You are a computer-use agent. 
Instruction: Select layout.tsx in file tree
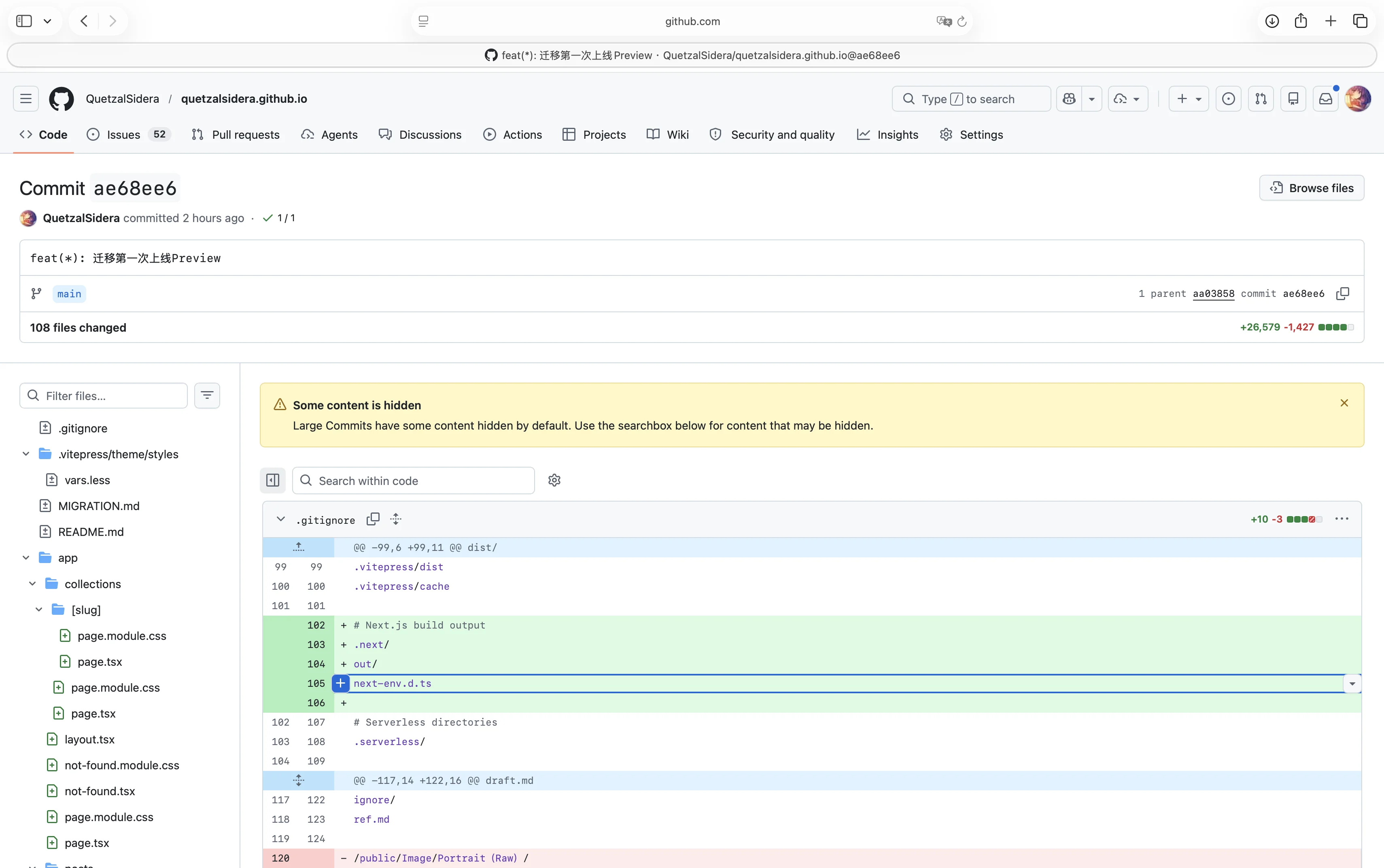(89, 739)
